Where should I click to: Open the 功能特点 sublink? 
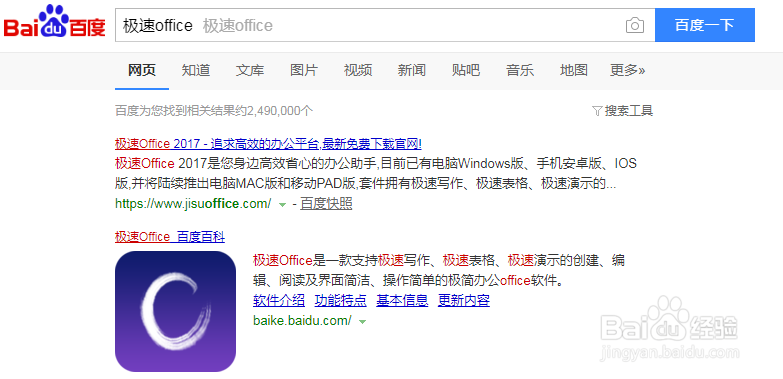pos(341,301)
